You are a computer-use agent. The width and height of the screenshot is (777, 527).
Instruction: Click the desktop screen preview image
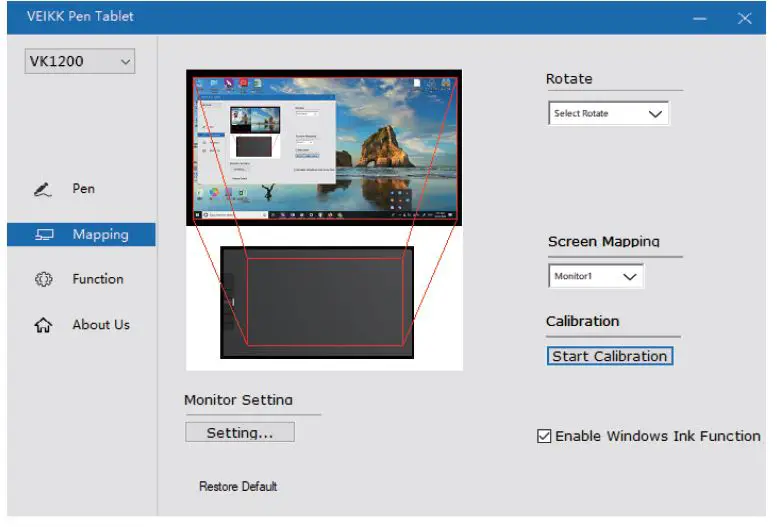[x=324, y=148]
